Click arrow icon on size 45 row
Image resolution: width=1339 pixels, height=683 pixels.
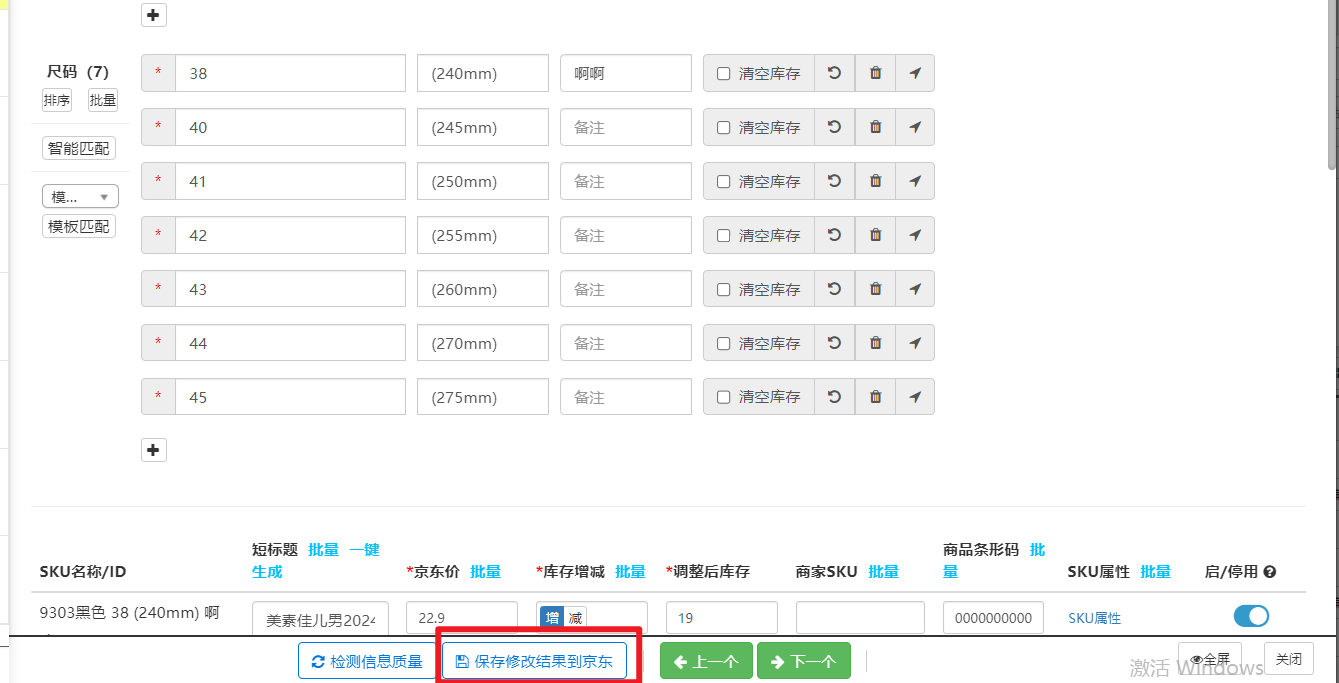915,397
